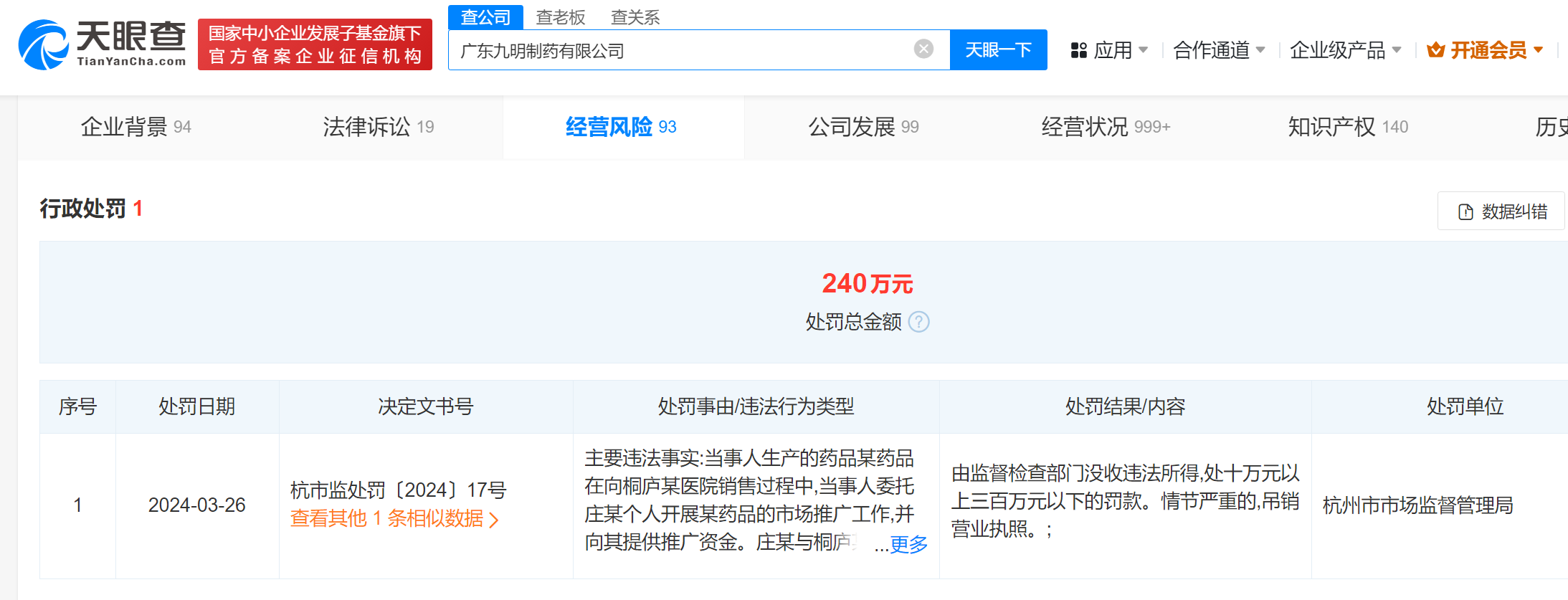1568x600 pixels.
Task: View other similar data link
Action: [x=394, y=518]
